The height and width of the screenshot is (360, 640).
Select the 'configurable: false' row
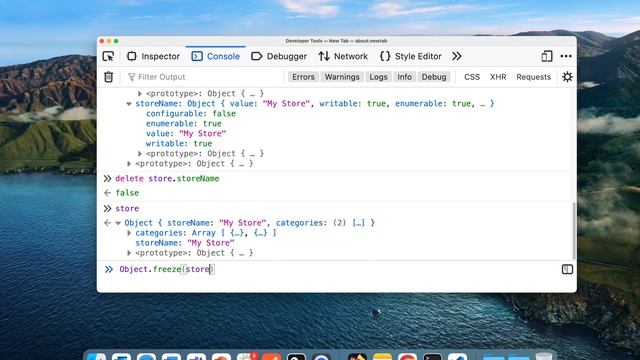coord(191,113)
